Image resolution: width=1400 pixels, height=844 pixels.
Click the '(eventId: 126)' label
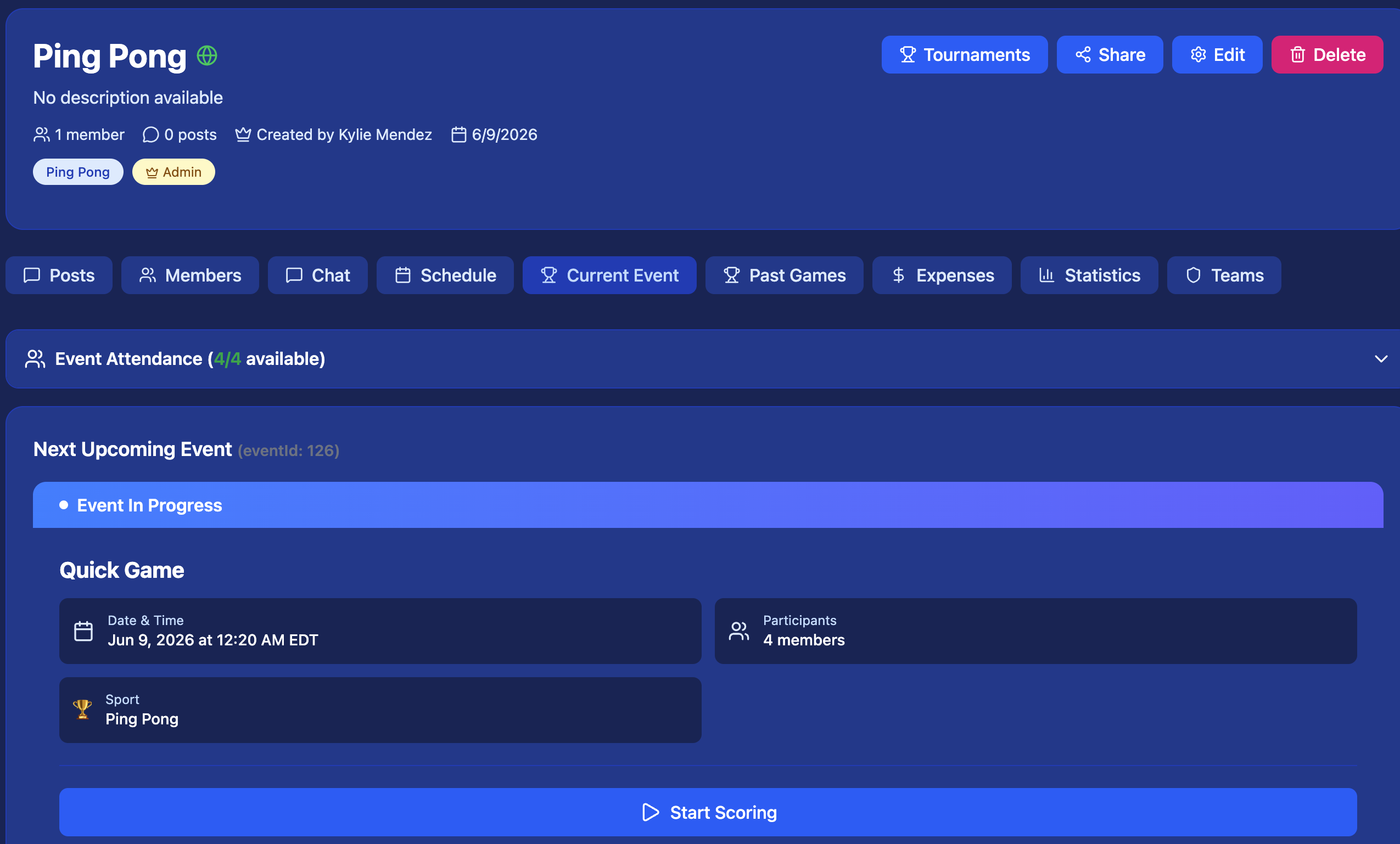coord(289,451)
